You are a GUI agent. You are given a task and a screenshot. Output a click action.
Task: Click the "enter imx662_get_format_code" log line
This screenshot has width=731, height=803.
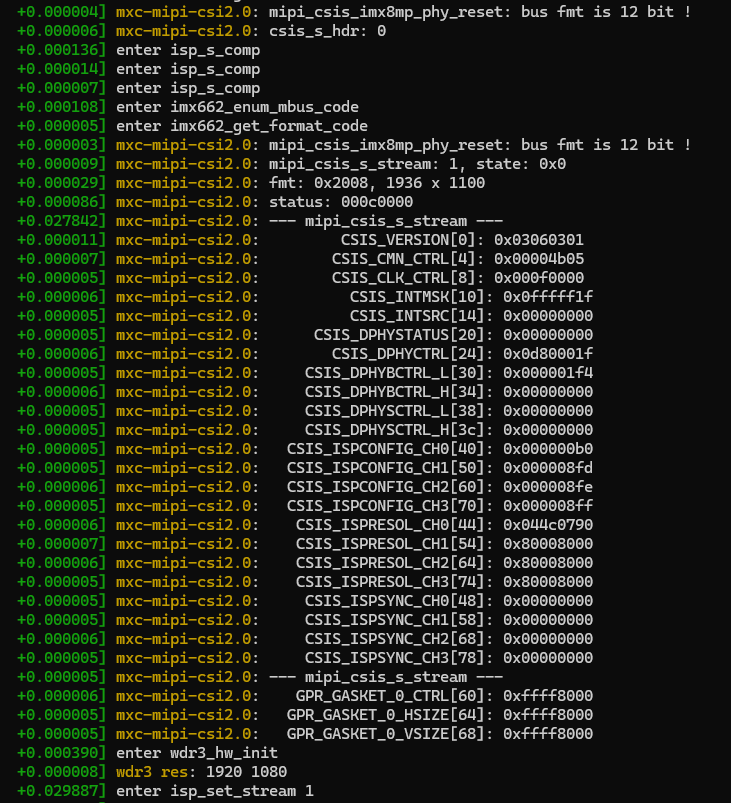pos(242,126)
